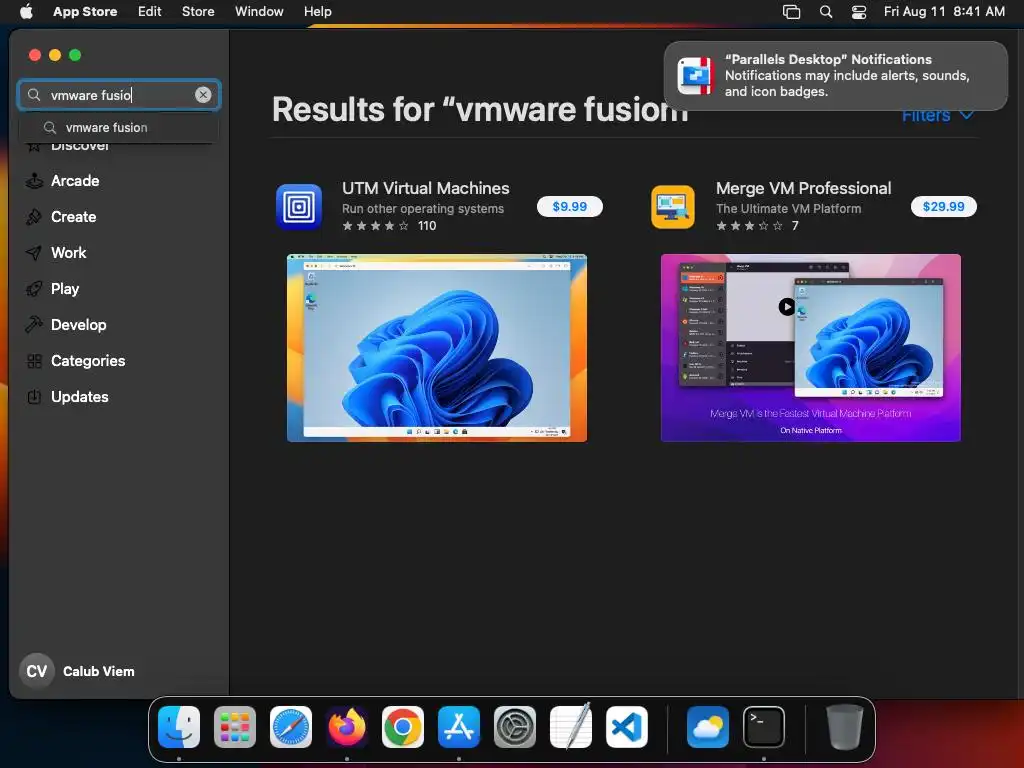Click the App Store Dock icon
The image size is (1024, 768).
[459, 727]
